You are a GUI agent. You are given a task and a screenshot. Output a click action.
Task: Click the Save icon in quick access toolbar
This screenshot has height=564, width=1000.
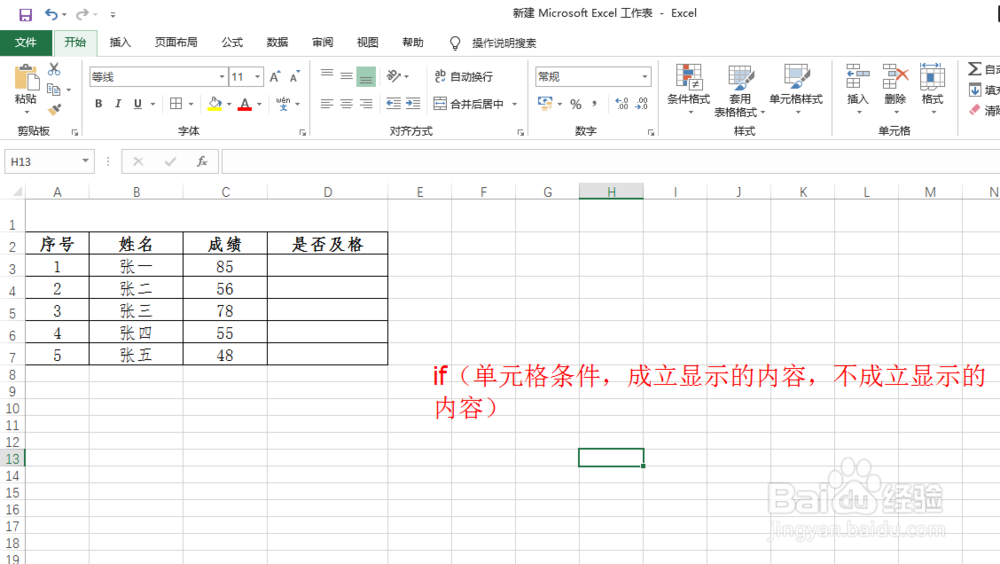click(26, 14)
